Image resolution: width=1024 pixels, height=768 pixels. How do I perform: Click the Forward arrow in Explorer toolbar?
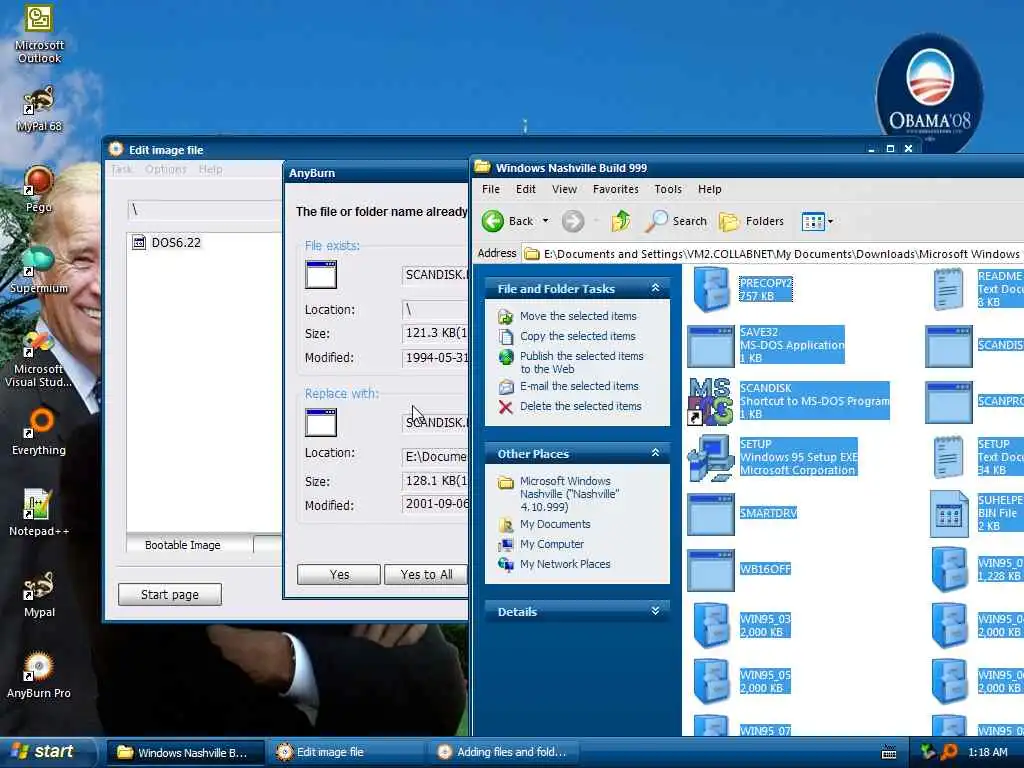click(573, 221)
